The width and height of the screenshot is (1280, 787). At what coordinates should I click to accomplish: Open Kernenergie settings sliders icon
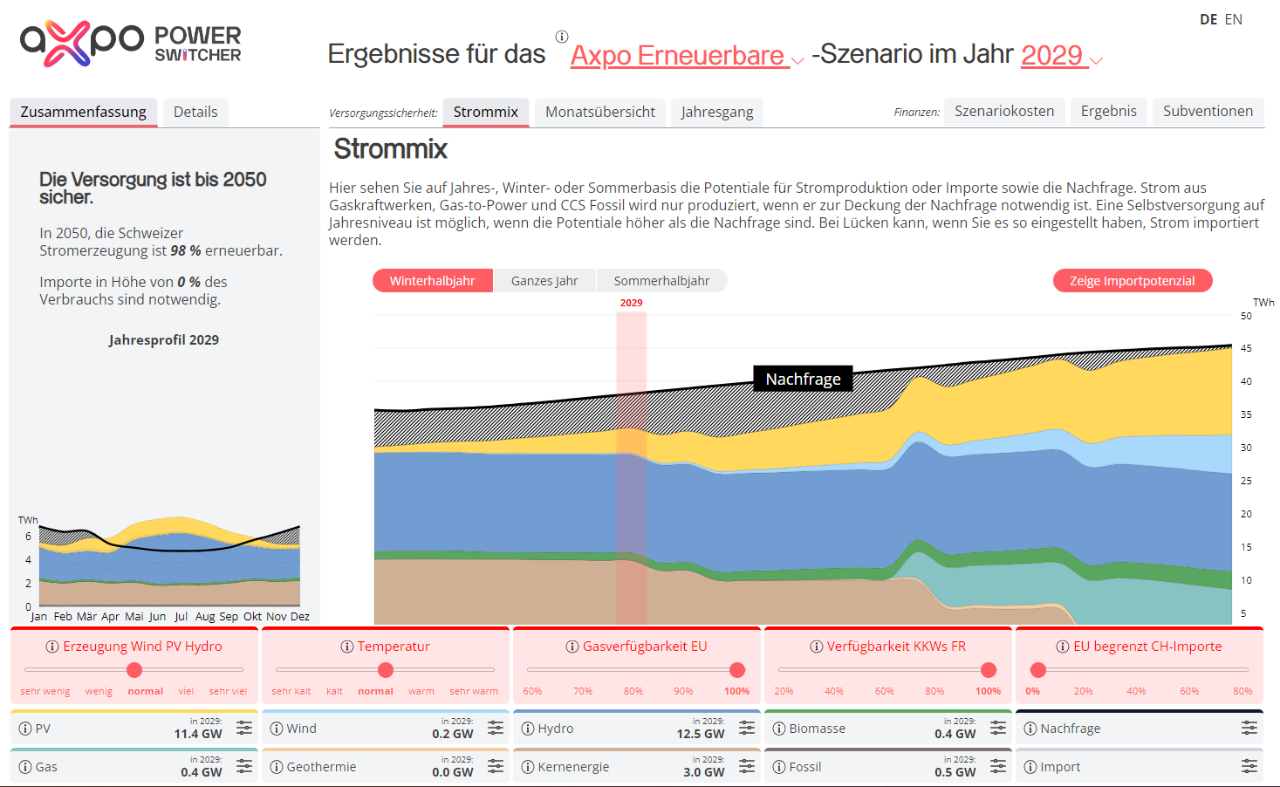[x=746, y=767]
